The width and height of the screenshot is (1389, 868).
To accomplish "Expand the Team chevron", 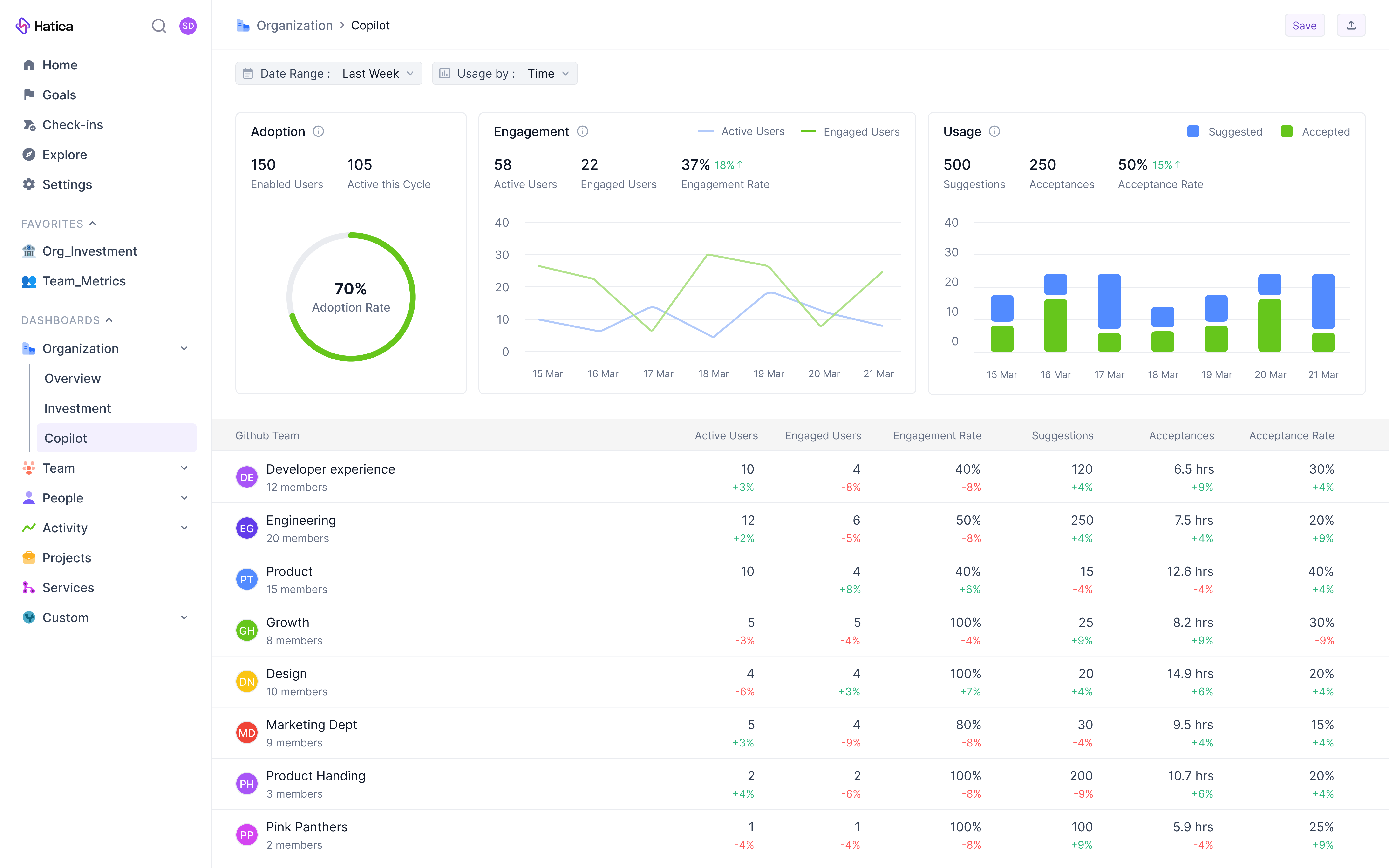I will (x=184, y=468).
